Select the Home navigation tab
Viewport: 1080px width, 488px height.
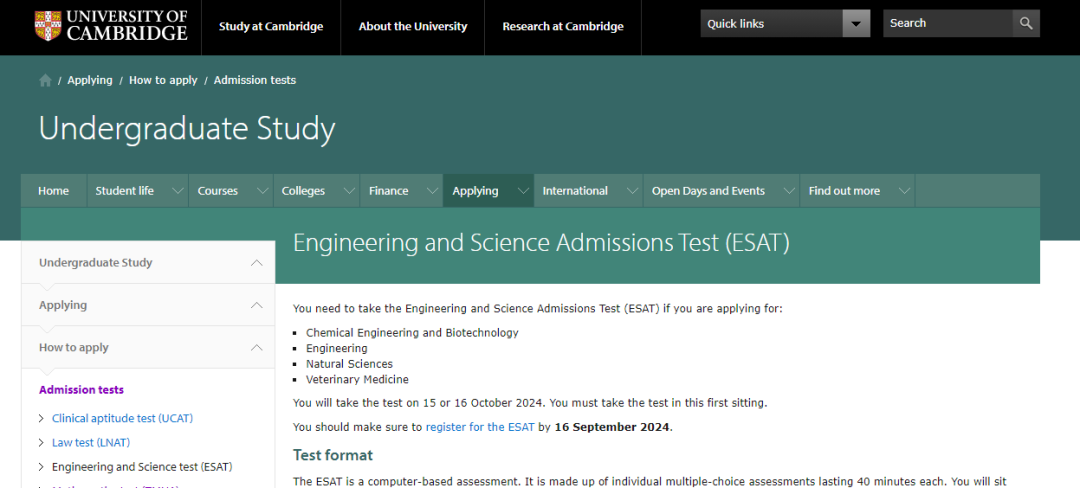[54, 191]
